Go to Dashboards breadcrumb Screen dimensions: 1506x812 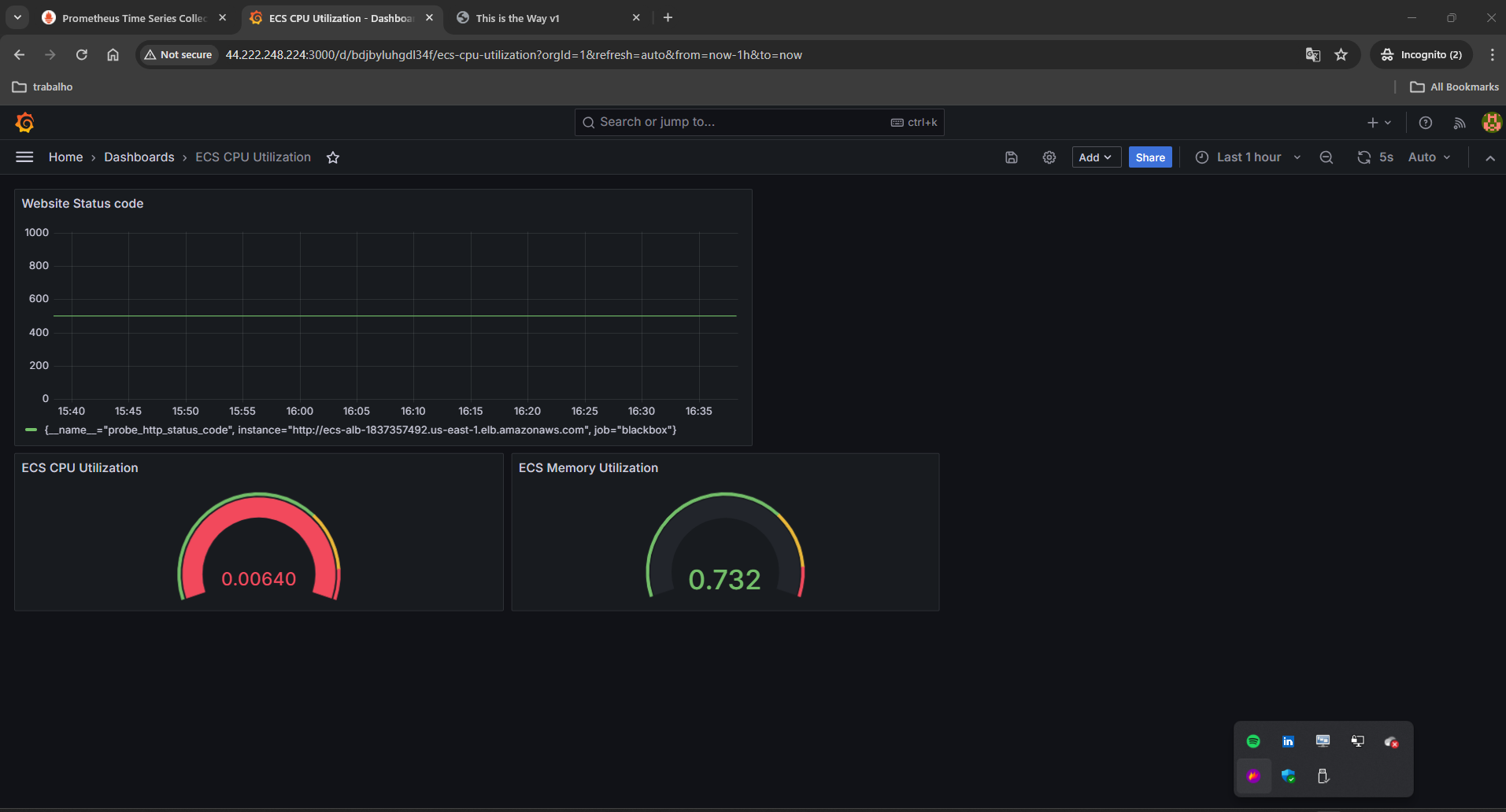point(139,157)
